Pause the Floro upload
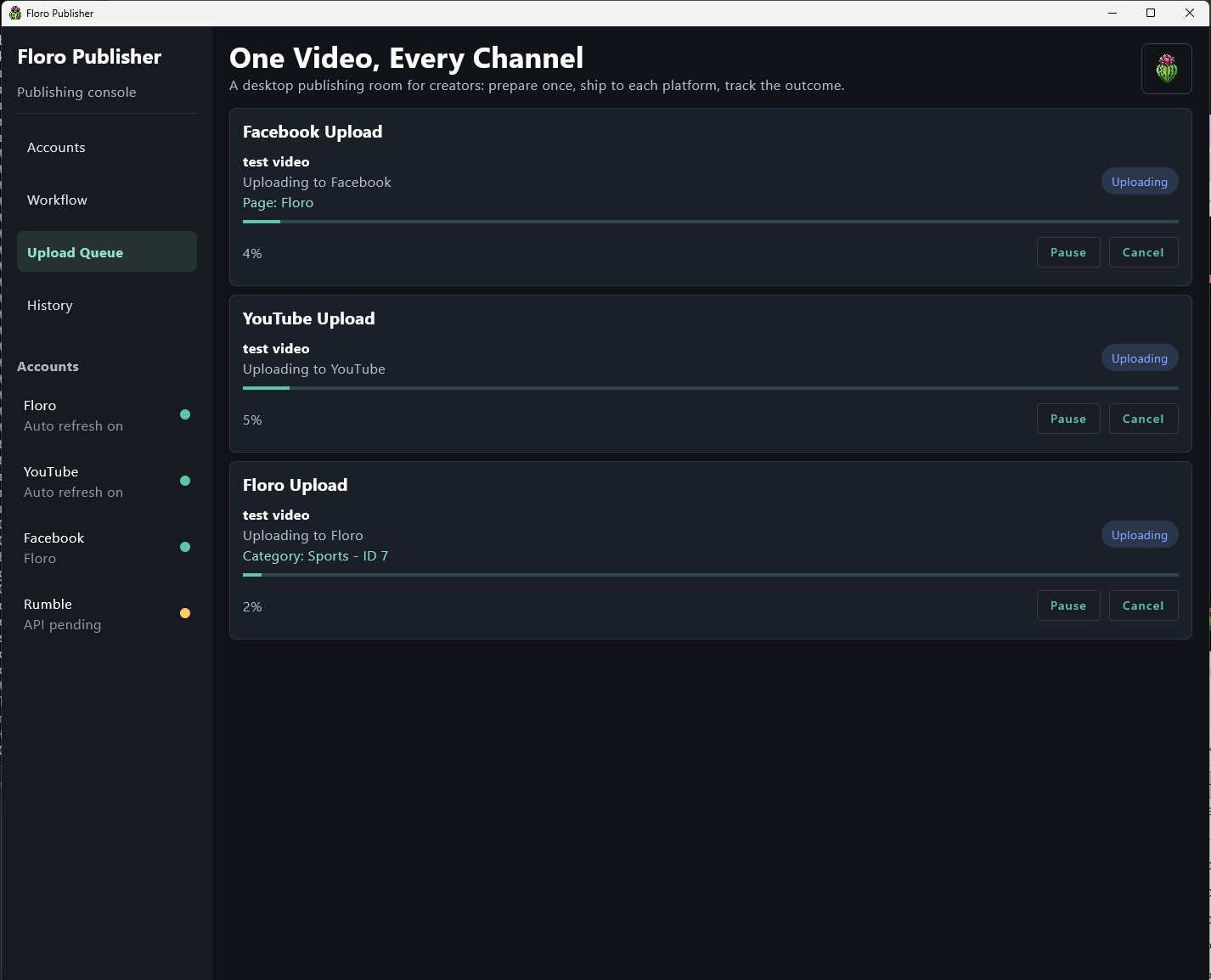 (1068, 605)
